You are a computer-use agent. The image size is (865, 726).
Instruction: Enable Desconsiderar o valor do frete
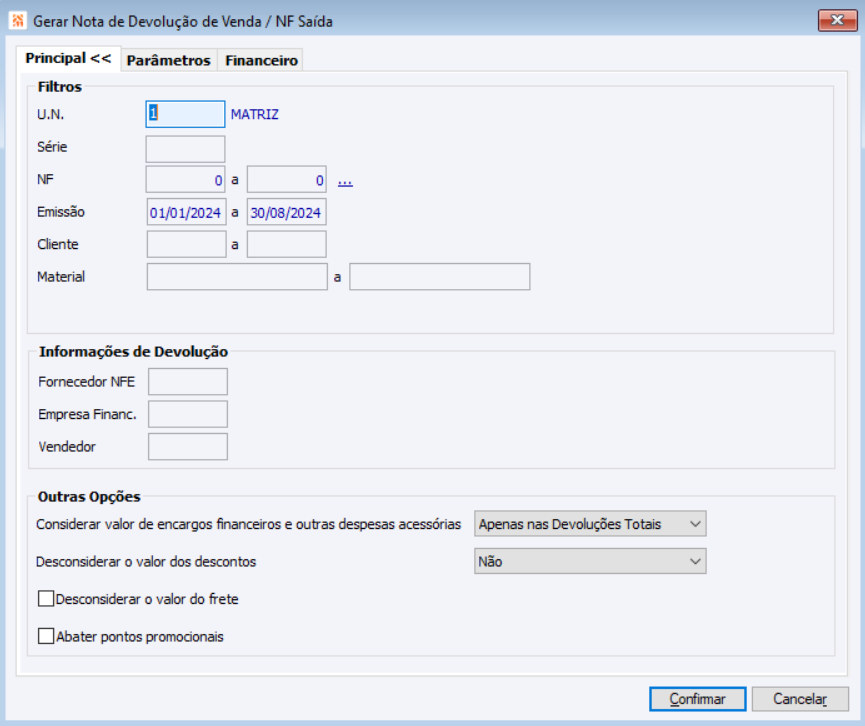(46, 599)
